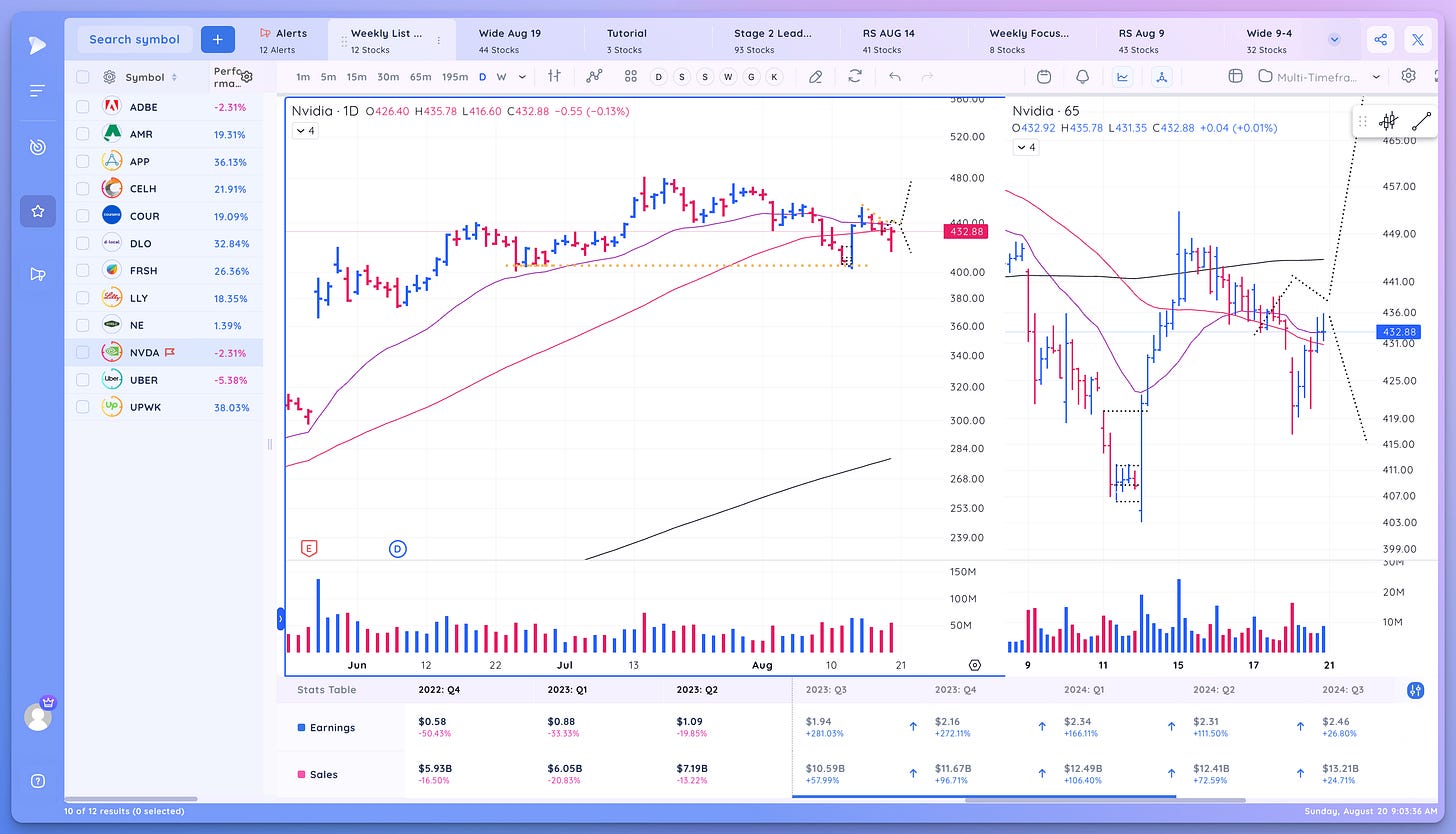Open the four-square layout grid icon
Viewport: 1456px width, 834px height.
[630, 76]
